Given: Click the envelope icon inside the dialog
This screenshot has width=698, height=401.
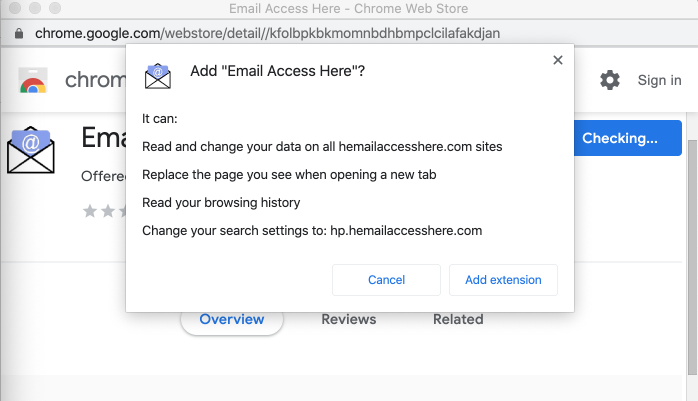Looking at the screenshot, I should [x=158, y=76].
